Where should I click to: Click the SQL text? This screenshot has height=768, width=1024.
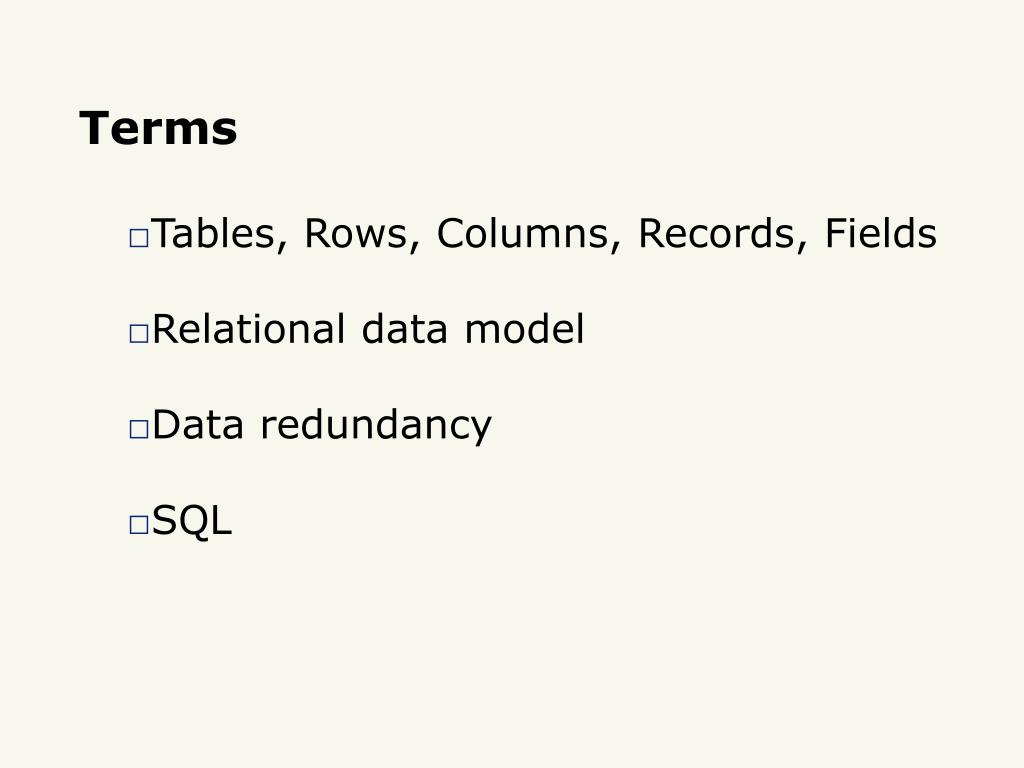(191, 521)
